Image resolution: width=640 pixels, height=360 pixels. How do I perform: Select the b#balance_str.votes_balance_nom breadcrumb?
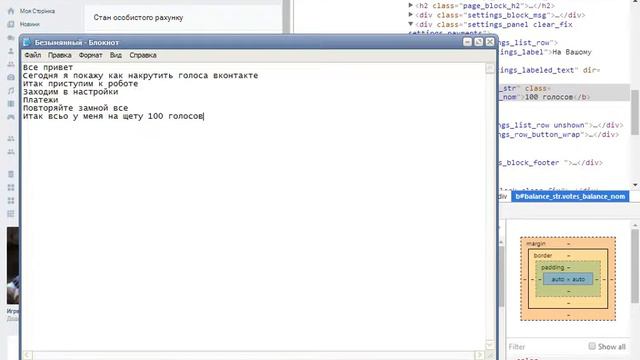pyautogui.click(x=570, y=196)
